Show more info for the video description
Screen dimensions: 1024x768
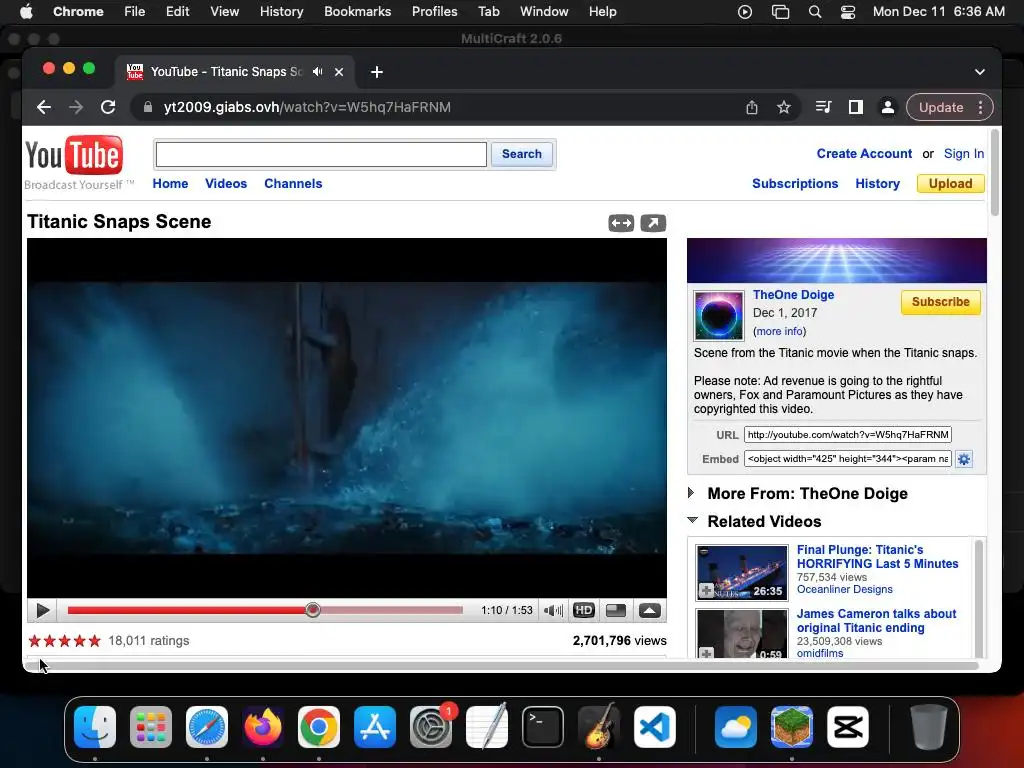click(x=780, y=331)
